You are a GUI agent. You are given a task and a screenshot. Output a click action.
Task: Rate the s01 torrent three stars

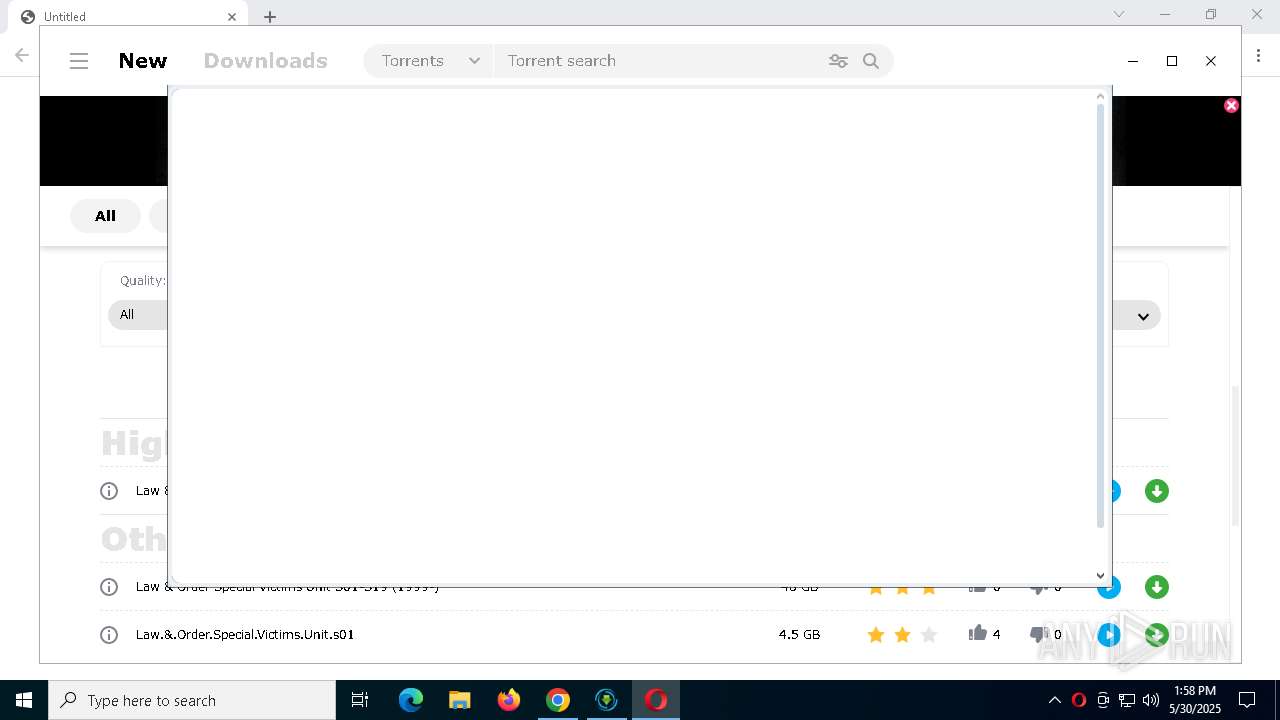929,635
